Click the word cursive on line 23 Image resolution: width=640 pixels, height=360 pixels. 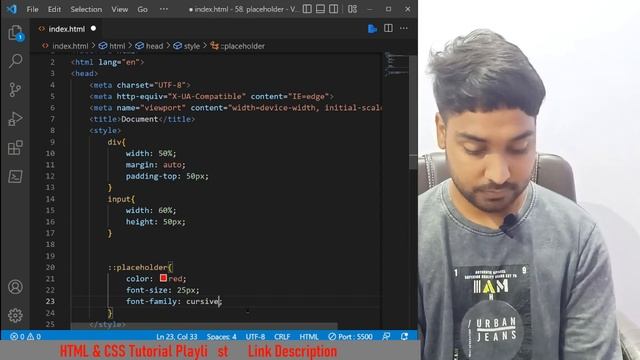[x=202, y=301]
